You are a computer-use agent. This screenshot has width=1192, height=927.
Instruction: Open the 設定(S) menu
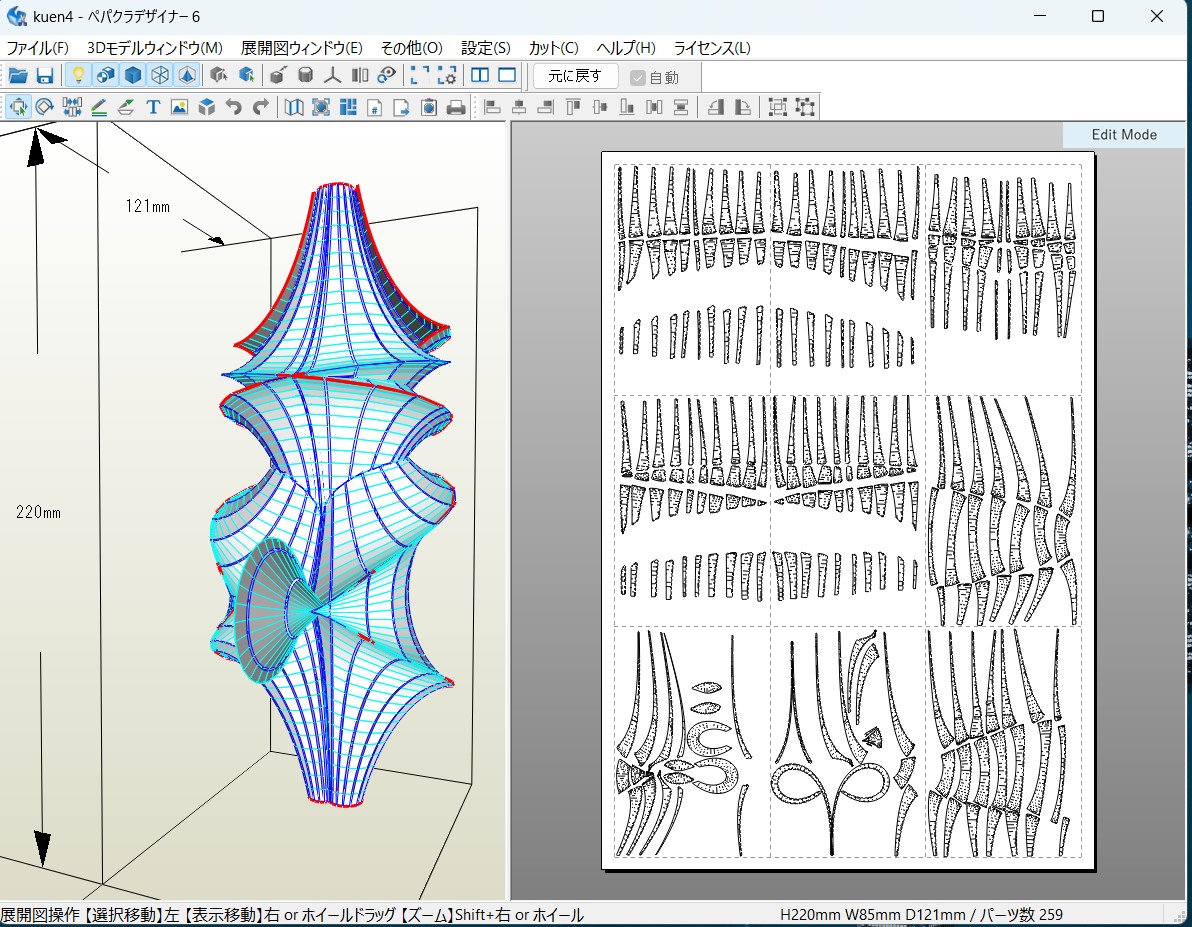pos(486,48)
